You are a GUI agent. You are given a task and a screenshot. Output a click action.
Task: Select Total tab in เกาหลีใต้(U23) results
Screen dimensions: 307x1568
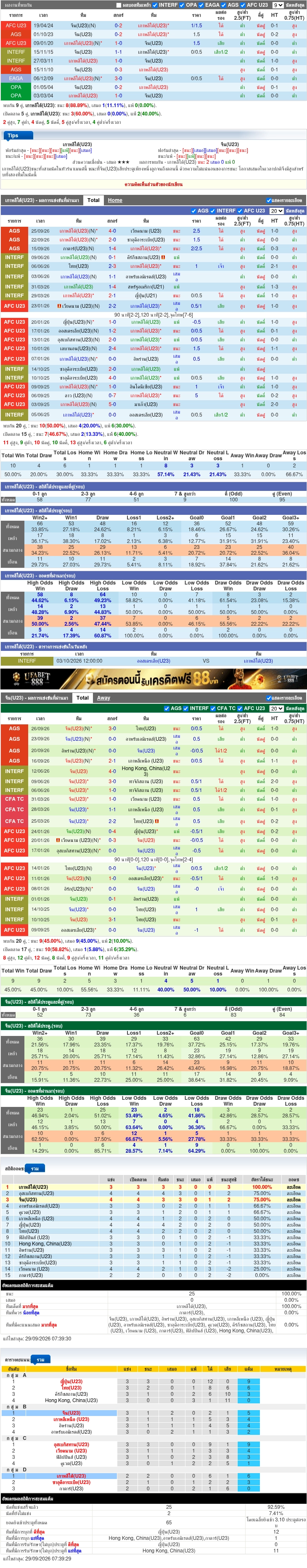pos(93,200)
